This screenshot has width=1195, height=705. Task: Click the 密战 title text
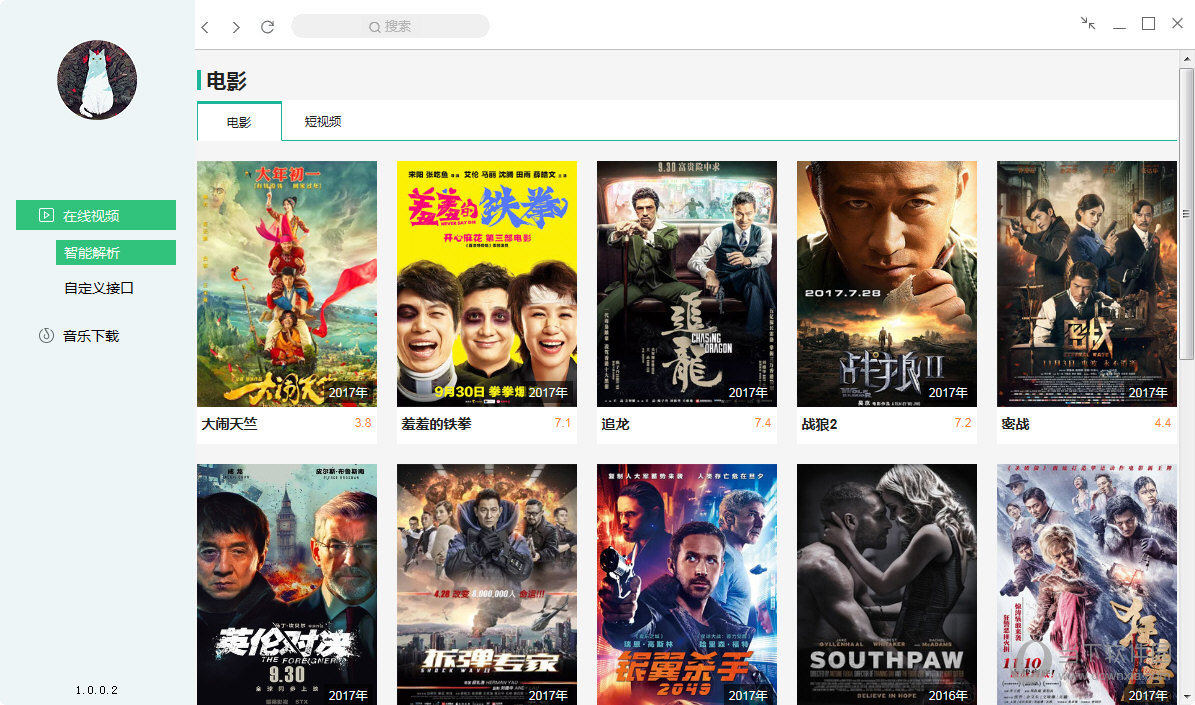pyautogui.click(x=1015, y=424)
